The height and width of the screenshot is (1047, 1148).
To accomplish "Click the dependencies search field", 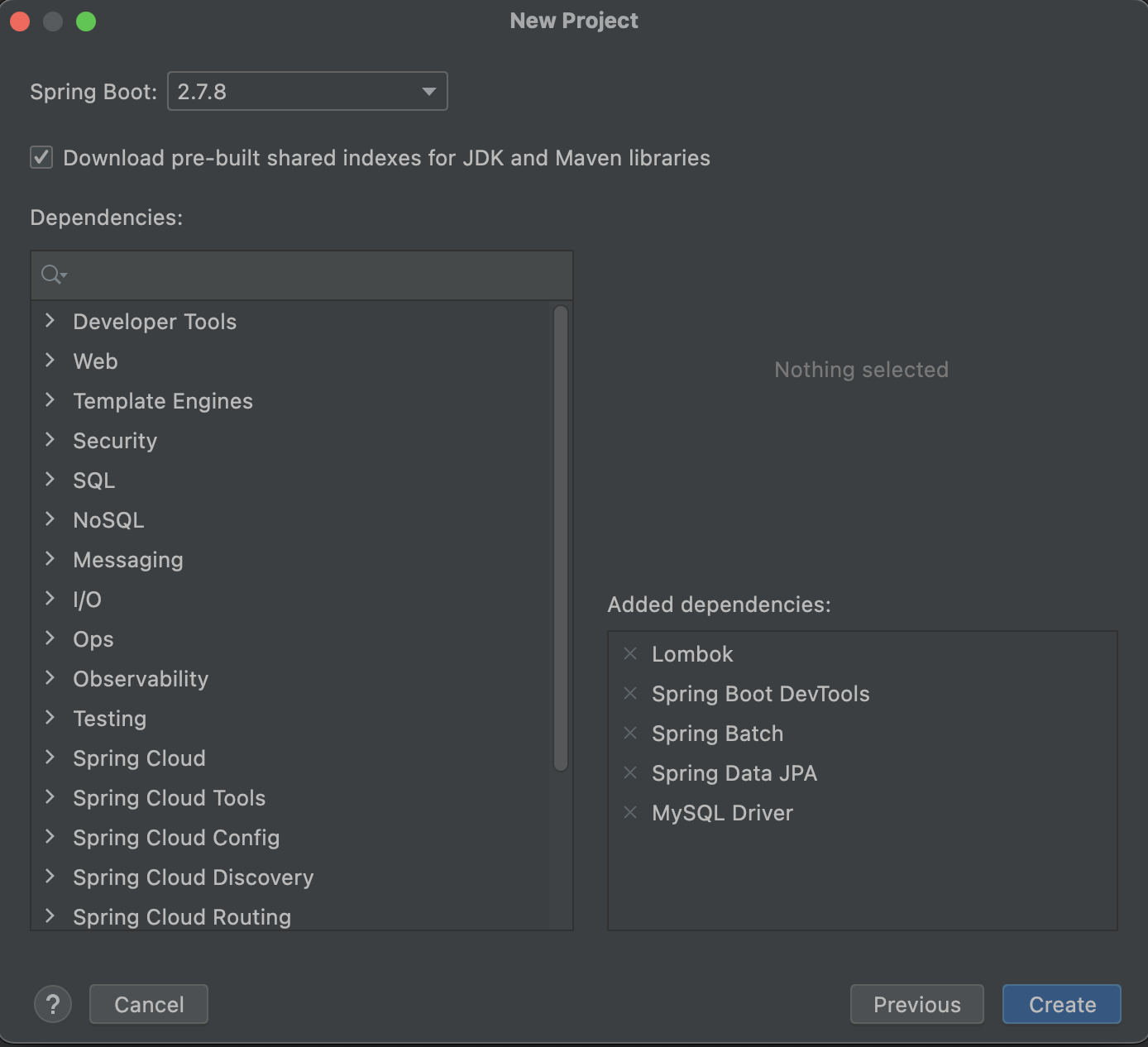I will point(302,275).
